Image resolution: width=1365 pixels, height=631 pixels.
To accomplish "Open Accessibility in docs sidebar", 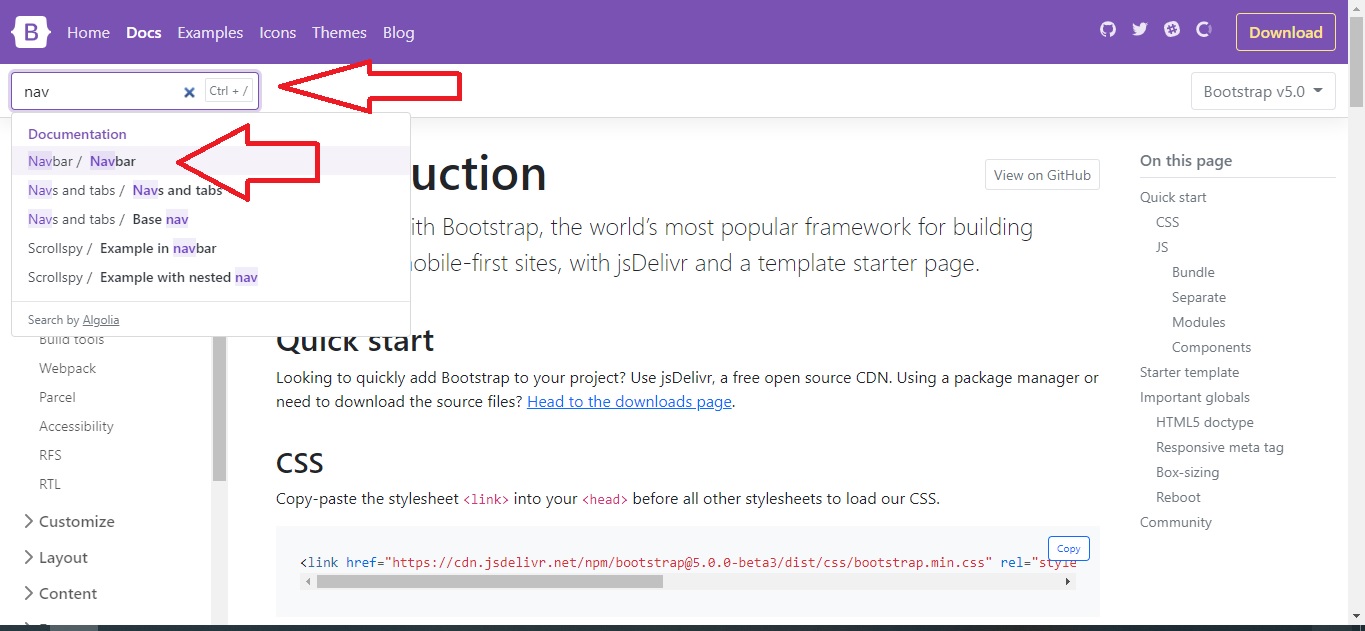I will (x=76, y=426).
